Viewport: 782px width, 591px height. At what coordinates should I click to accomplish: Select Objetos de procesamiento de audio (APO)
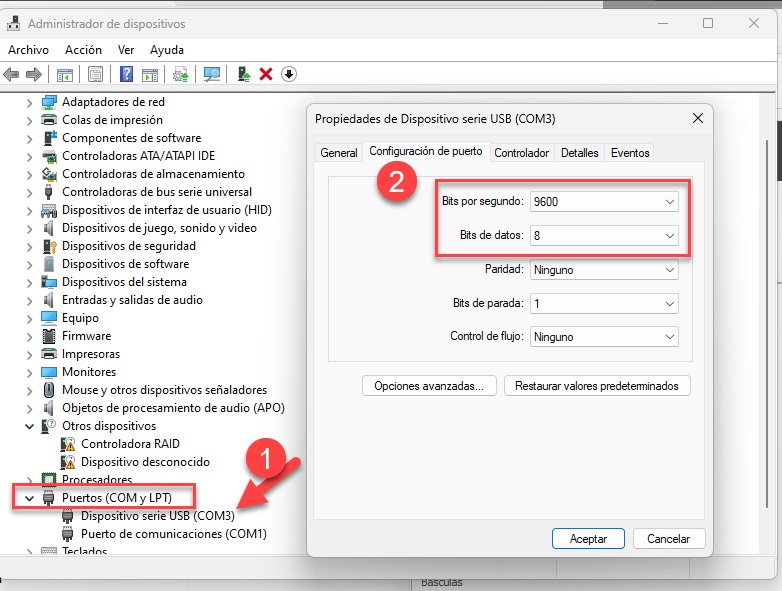click(x=173, y=408)
